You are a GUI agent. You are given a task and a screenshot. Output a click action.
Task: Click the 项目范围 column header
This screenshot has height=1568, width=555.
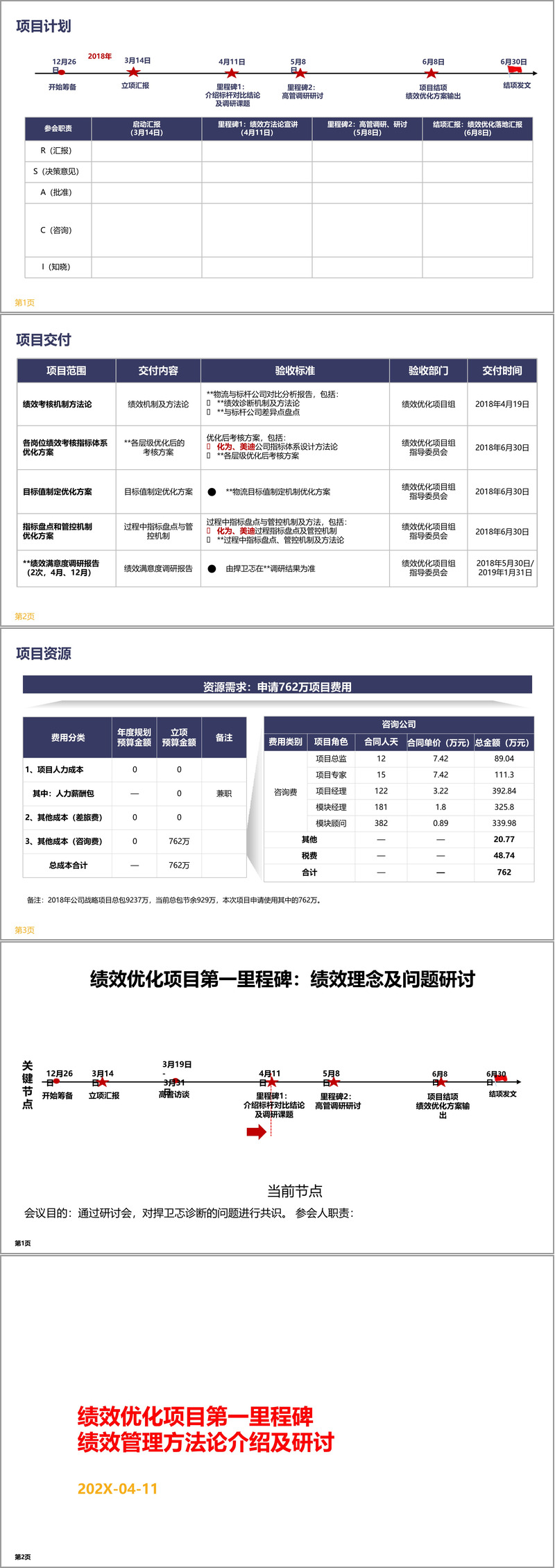click(x=67, y=371)
